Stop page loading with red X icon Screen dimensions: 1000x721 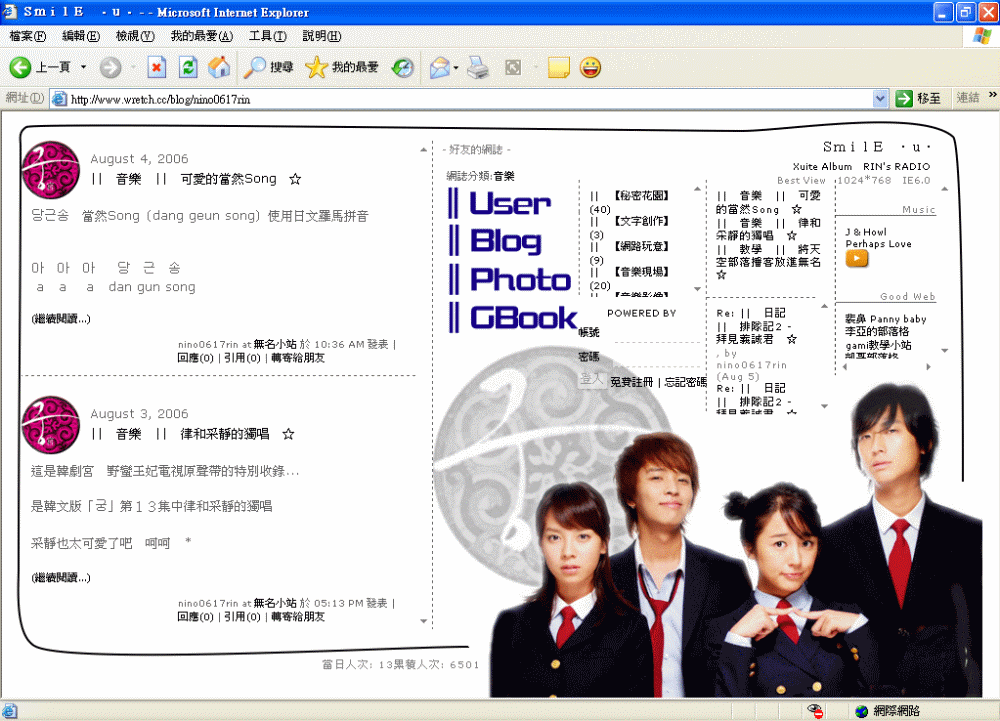coord(156,67)
